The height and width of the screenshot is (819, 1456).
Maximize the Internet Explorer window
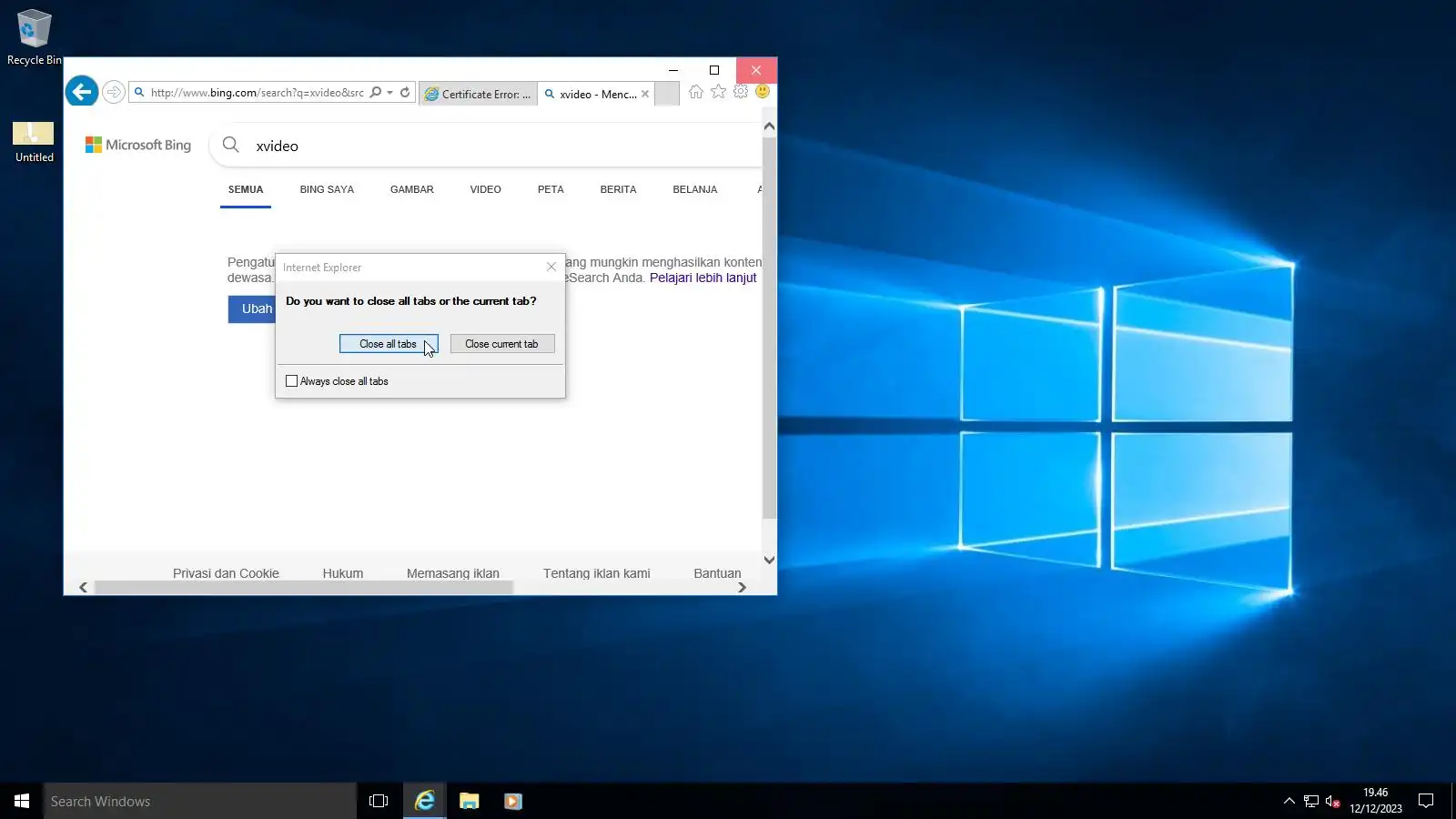coord(714,70)
